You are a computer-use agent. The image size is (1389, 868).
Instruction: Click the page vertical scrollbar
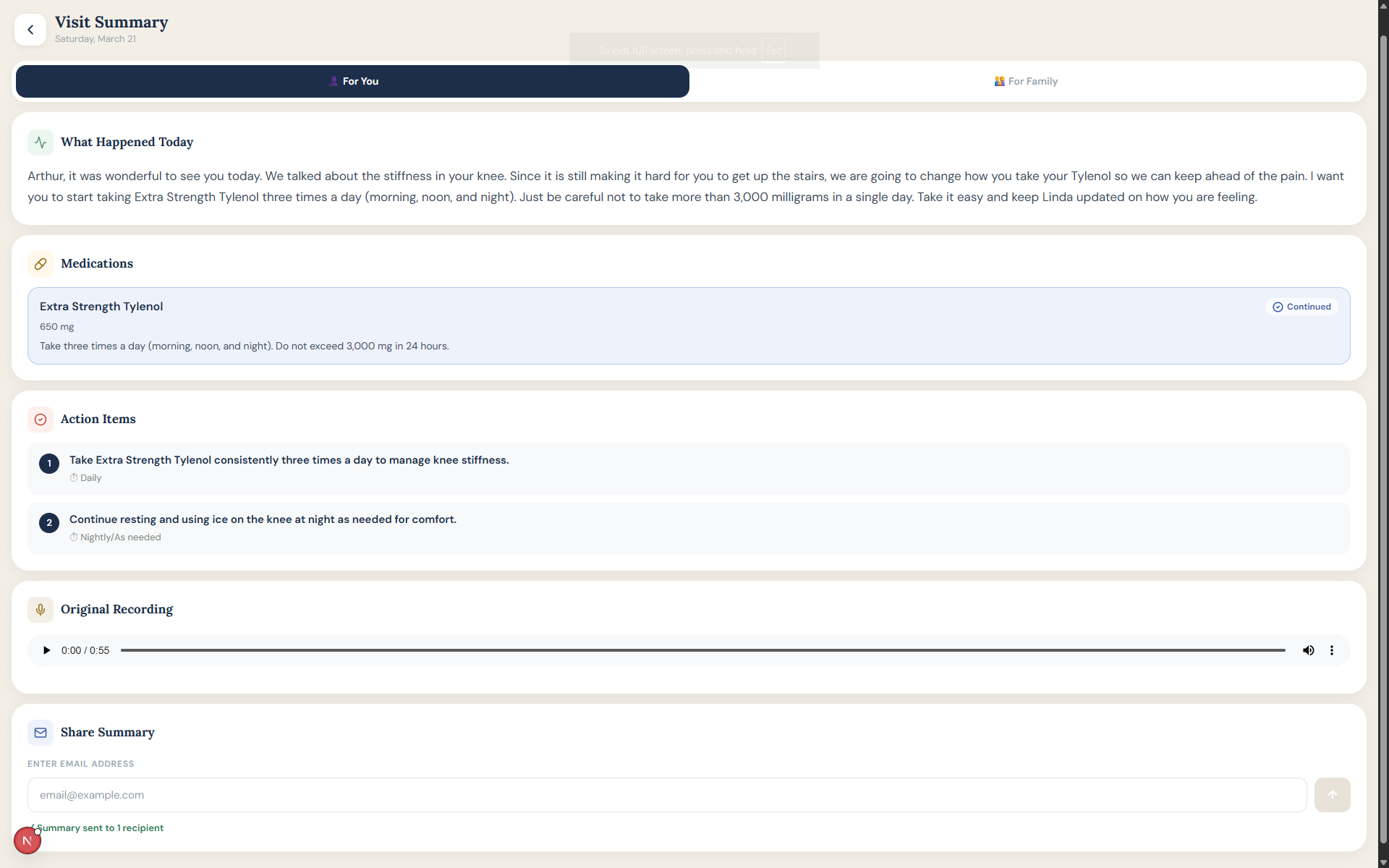[x=1382, y=434]
